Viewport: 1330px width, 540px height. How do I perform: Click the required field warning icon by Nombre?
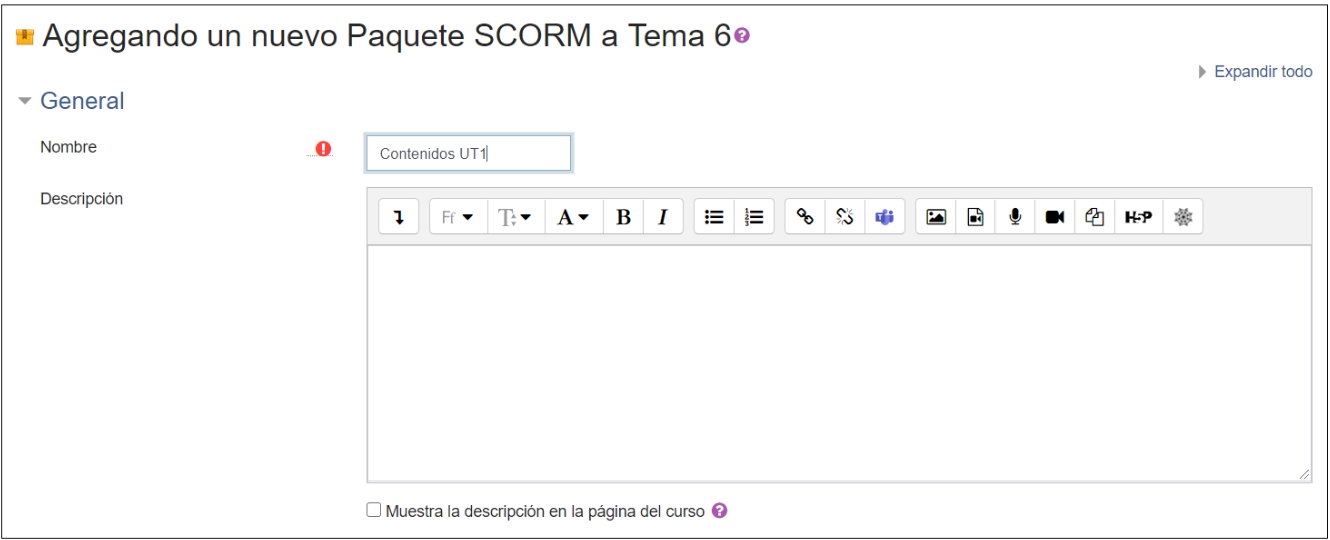[x=323, y=149]
